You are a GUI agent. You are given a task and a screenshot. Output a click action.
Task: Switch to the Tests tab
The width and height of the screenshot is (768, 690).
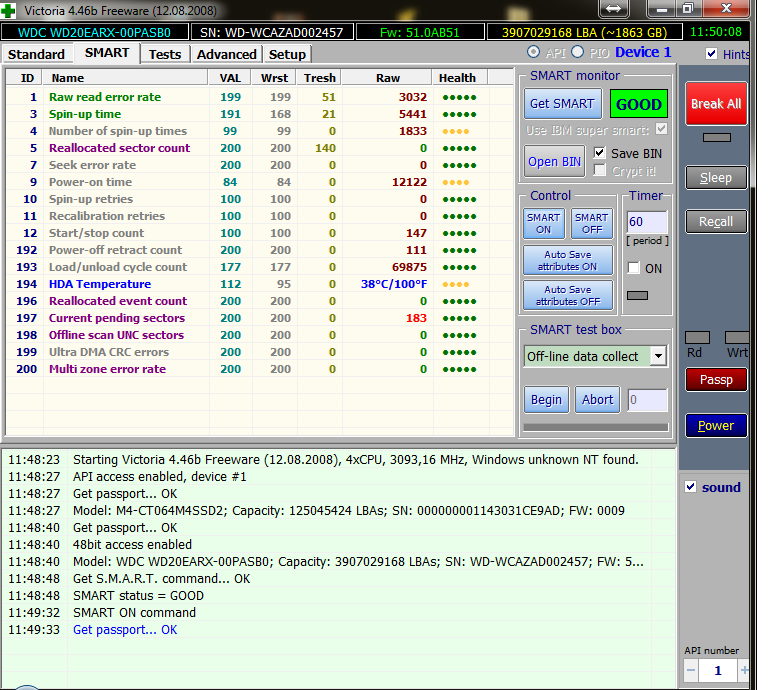[x=165, y=54]
